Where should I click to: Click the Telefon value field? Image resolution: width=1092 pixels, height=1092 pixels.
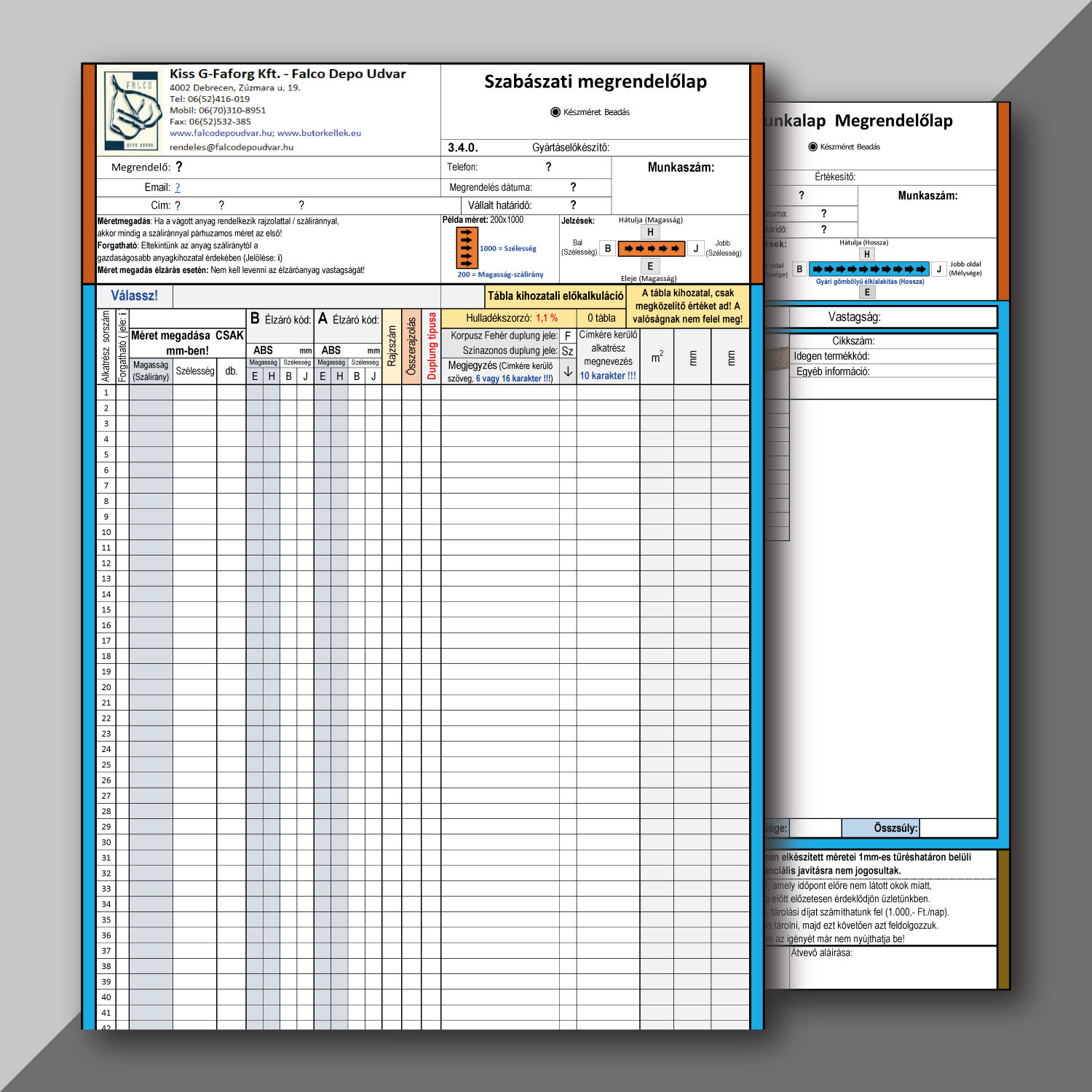click(x=548, y=167)
